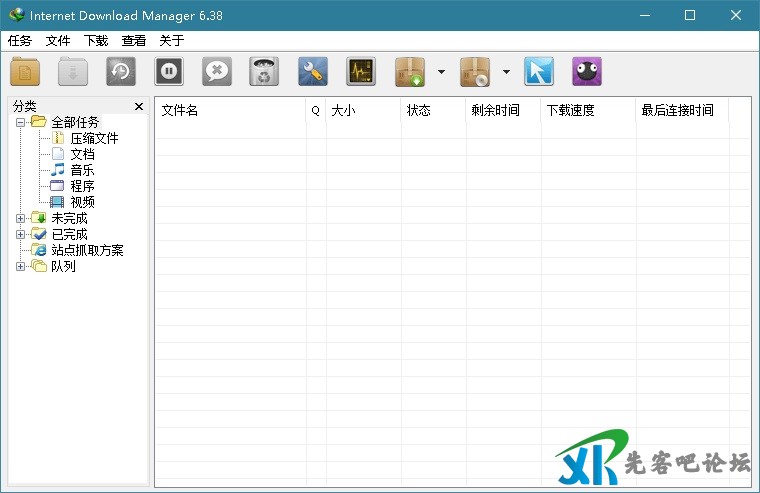Click the blue cursor arrow grabber icon
Image resolution: width=760 pixels, height=493 pixels.
(539, 72)
